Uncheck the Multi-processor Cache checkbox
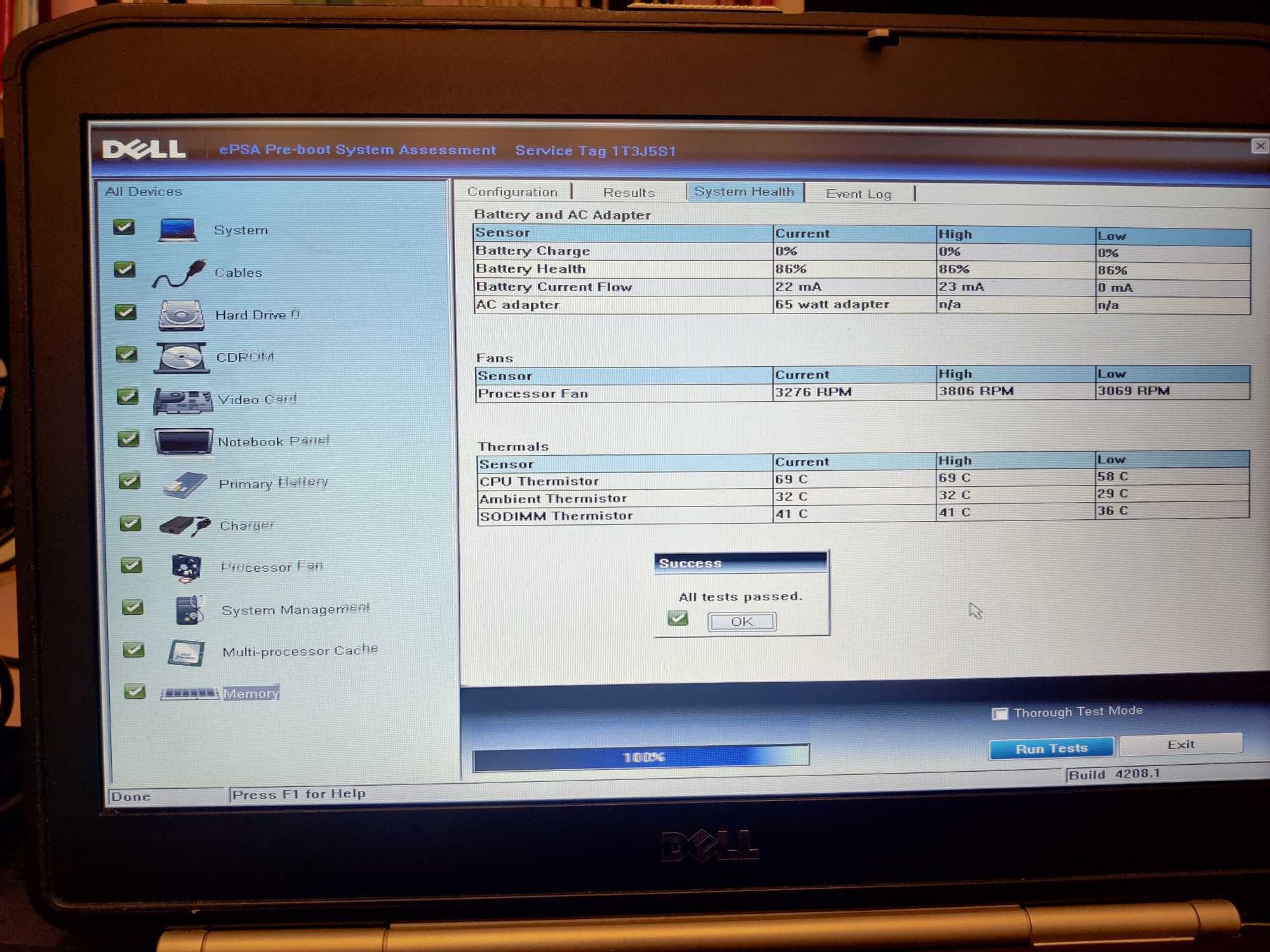 point(133,649)
